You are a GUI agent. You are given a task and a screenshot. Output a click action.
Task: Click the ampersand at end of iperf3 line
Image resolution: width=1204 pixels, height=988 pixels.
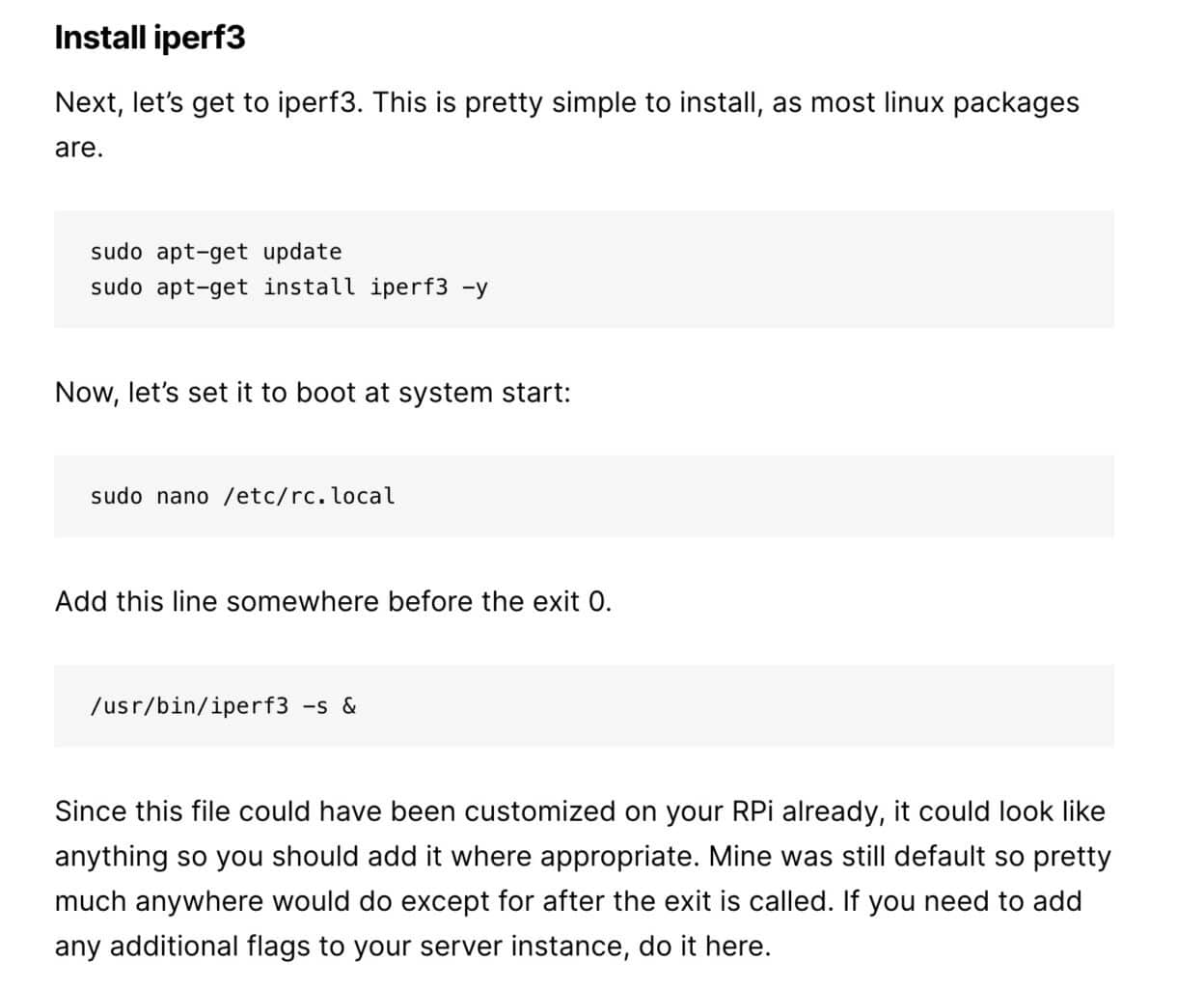[349, 705]
